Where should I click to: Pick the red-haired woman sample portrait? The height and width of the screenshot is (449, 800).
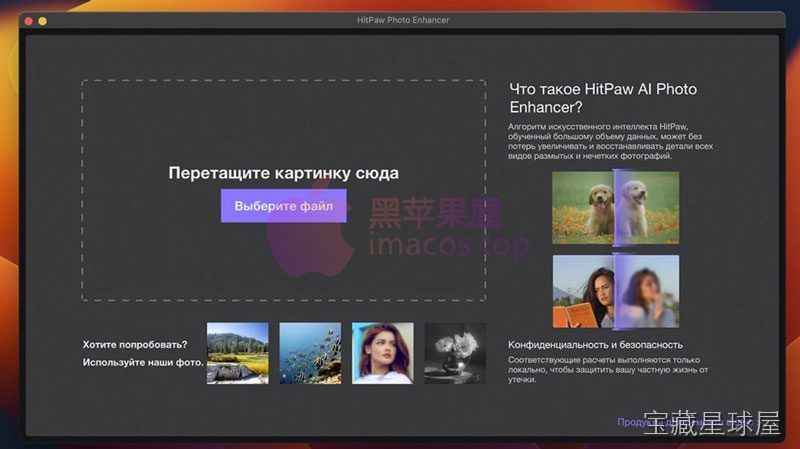click(x=383, y=353)
